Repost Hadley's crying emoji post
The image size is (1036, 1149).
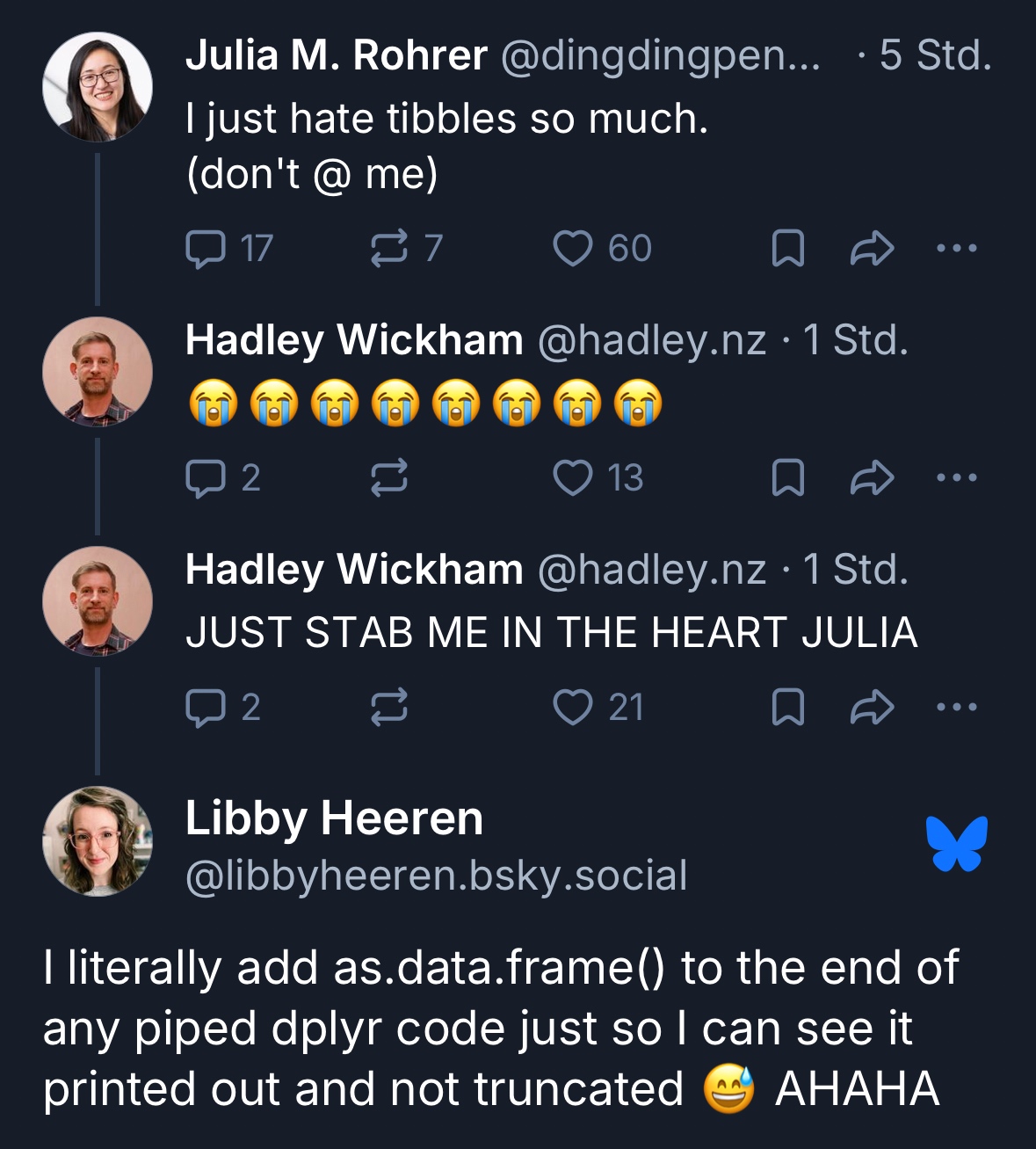(389, 478)
